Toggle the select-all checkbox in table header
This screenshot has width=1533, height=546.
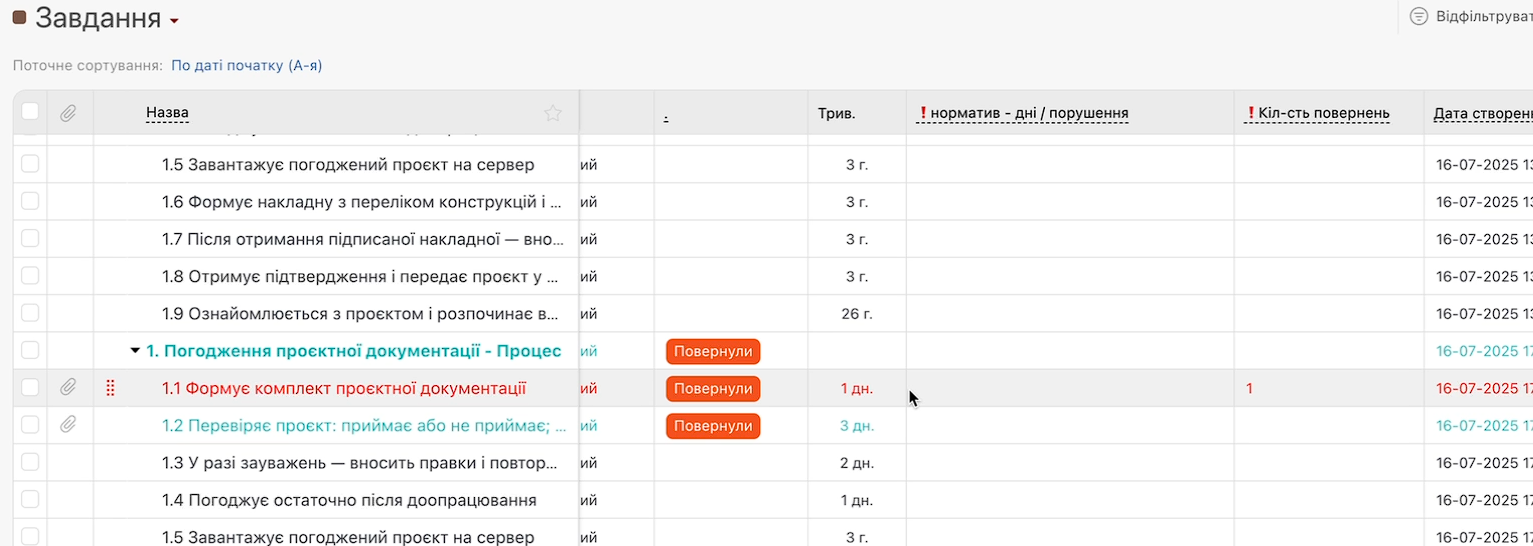(x=30, y=112)
